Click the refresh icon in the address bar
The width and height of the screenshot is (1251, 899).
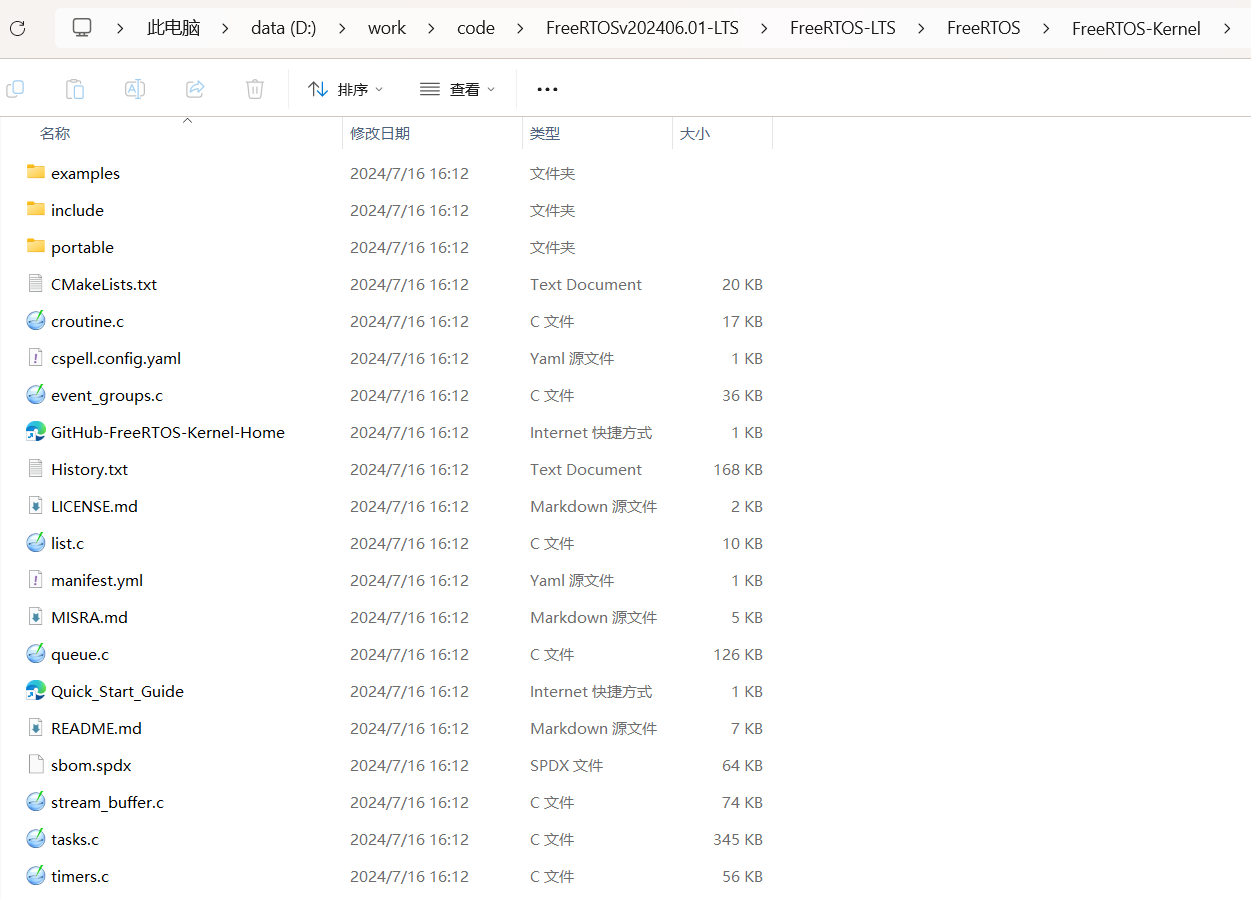tap(17, 28)
